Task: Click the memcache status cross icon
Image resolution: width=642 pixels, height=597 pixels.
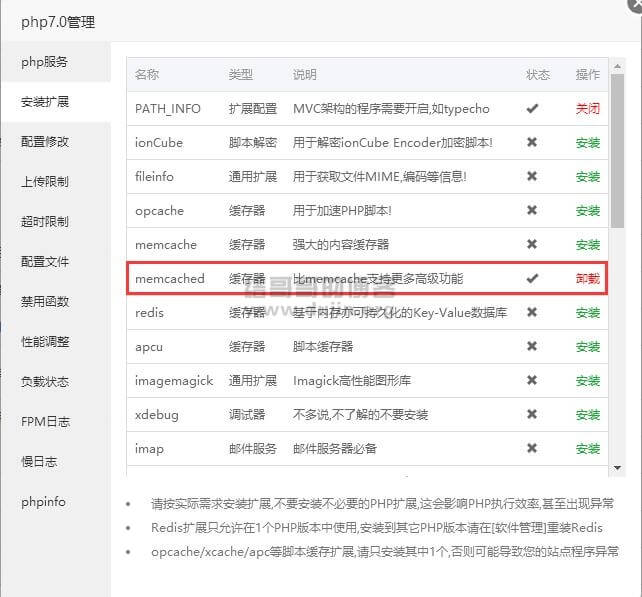Action: coord(532,244)
